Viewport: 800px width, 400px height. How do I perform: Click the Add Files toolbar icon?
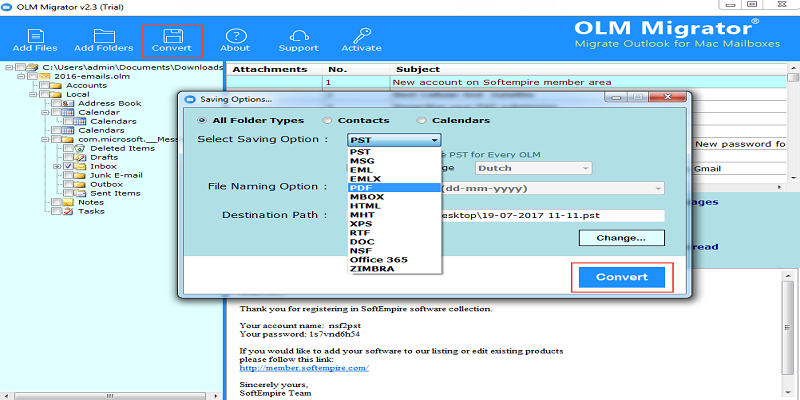click(35, 36)
